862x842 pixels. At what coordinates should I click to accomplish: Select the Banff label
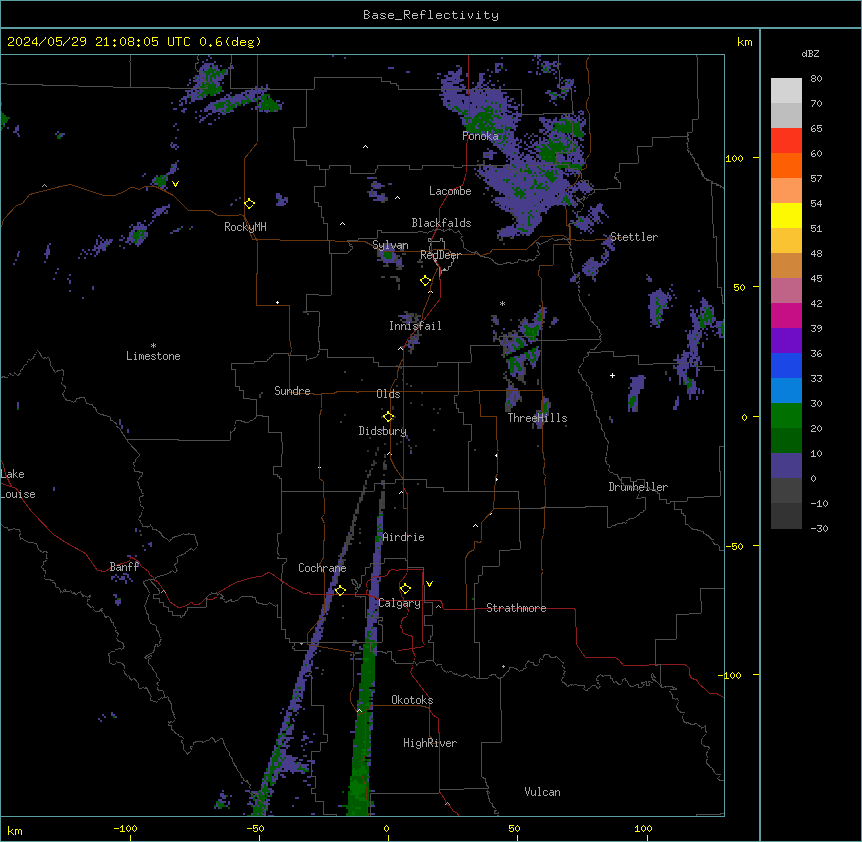coord(124,567)
